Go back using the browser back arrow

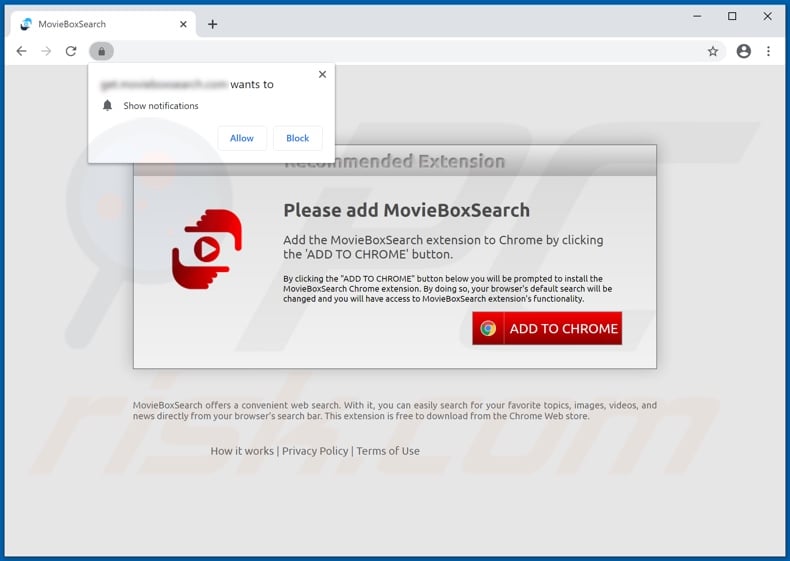(21, 51)
